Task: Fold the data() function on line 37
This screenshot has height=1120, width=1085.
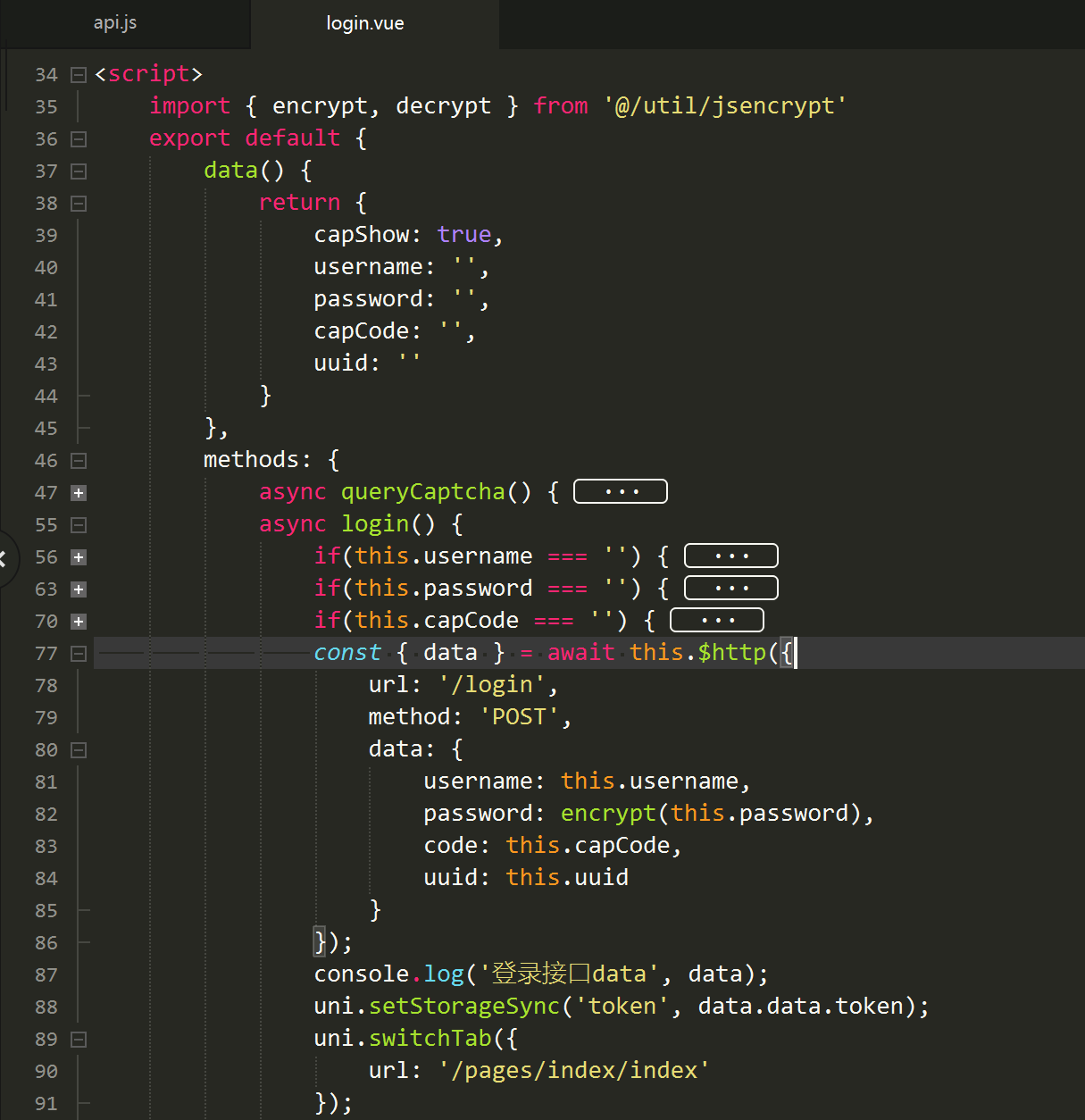Action: 79,171
